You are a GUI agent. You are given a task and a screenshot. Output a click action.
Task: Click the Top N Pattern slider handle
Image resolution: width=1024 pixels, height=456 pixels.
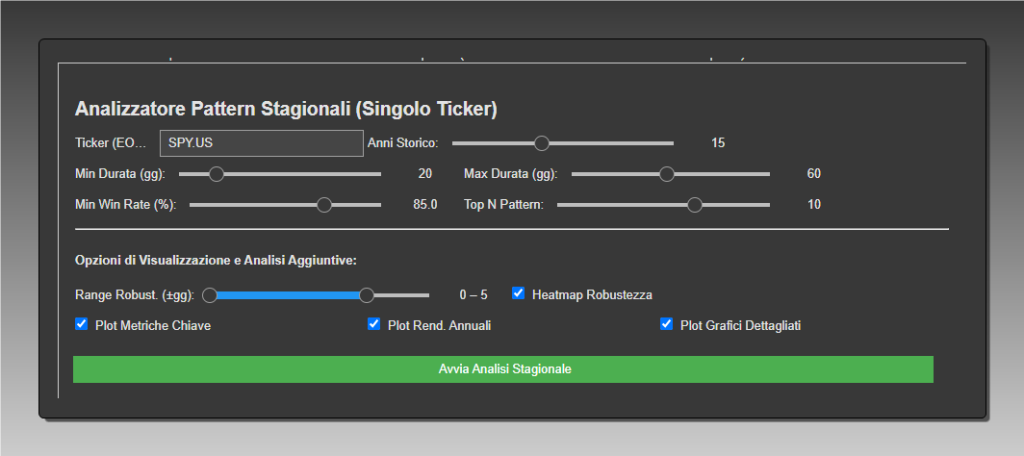694,205
